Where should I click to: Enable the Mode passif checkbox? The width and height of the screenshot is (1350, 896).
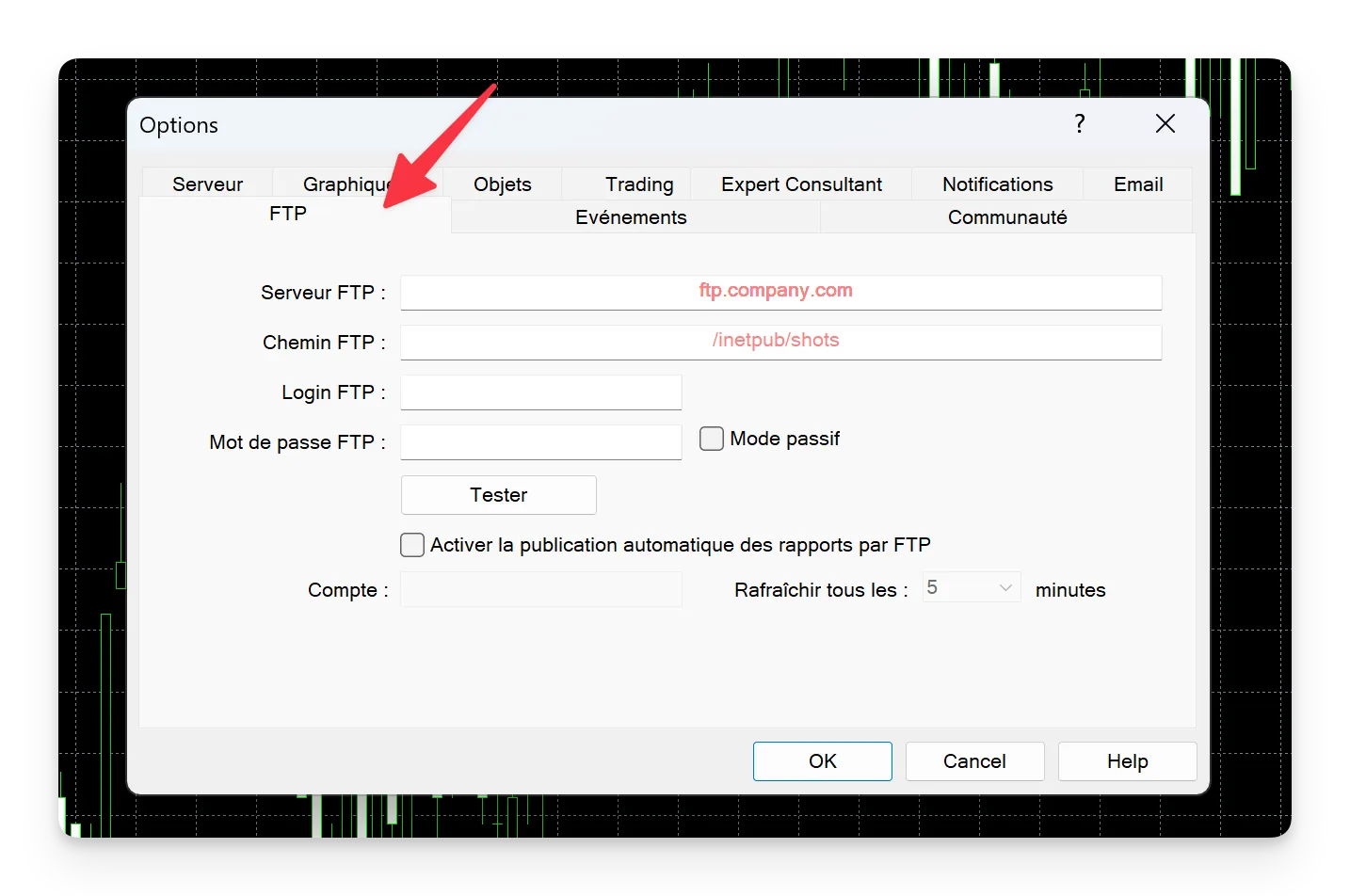[712, 439]
